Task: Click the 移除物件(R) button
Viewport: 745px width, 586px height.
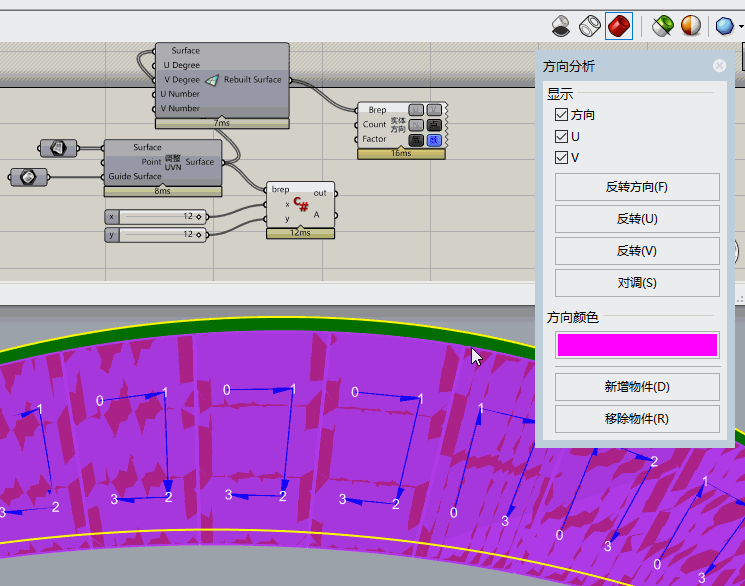Action: click(x=637, y=419)
